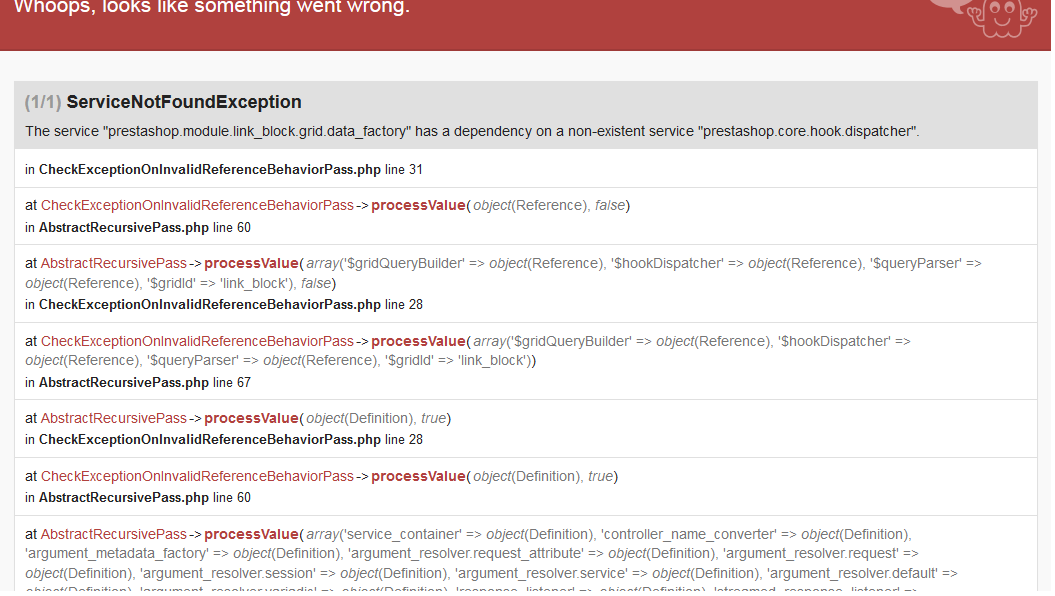
Task: Click the 'argument_resolver.session' argument text
Action: [227, 573]
